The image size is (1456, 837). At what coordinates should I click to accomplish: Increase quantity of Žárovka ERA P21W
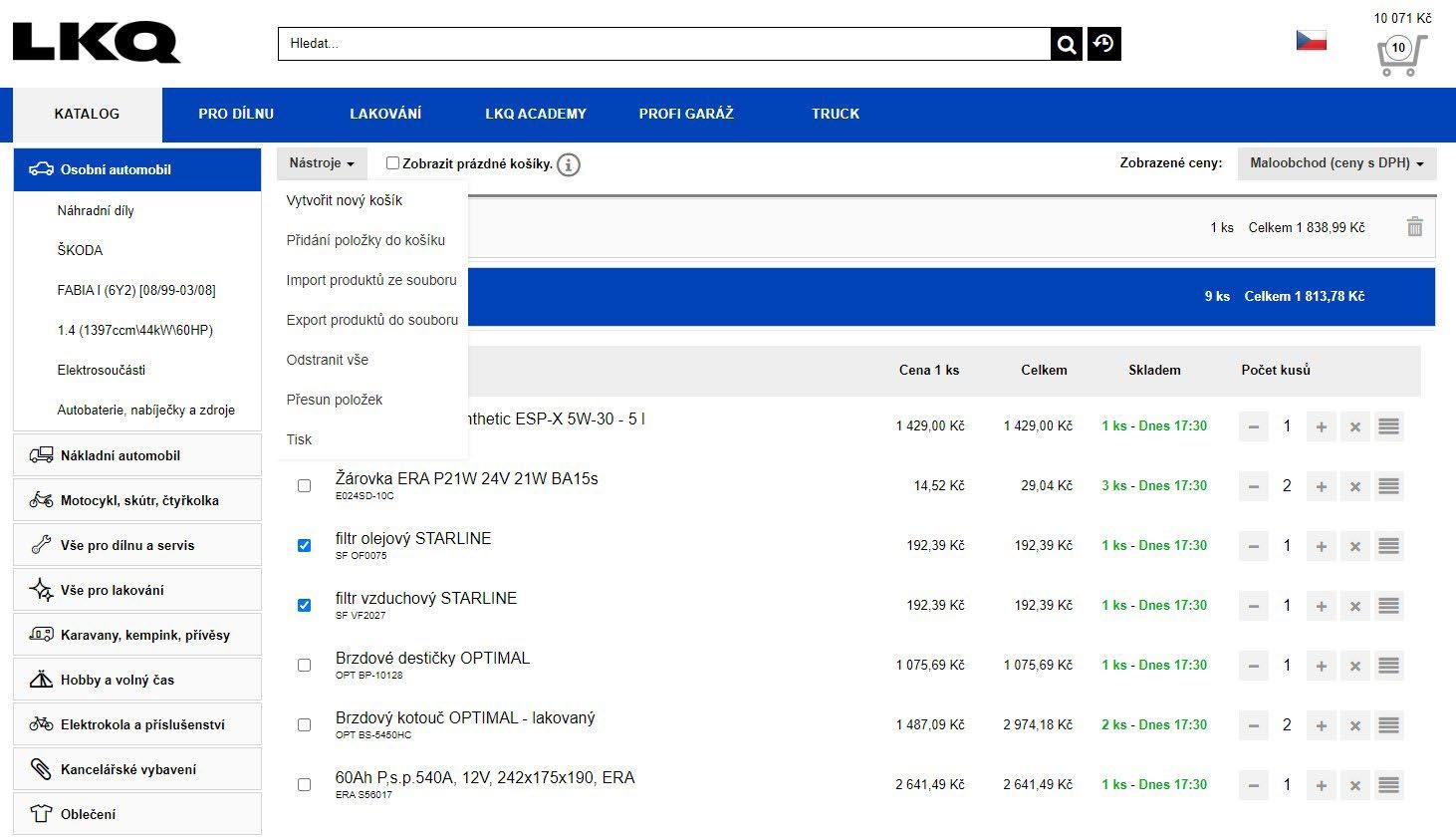[x=1321, y=486]
